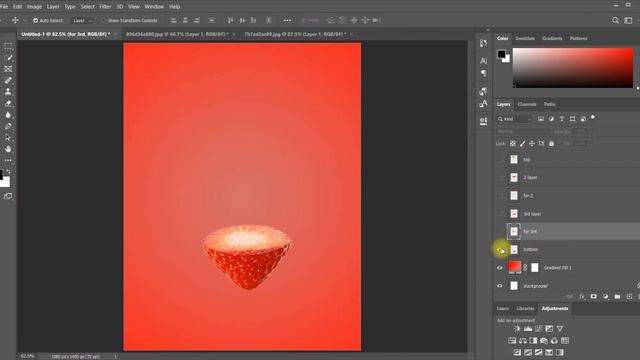Image resolution: width=640 pixels, height=360 pixels.
Task: Toggle Lock all padlock icon
Action: (551, 144)
